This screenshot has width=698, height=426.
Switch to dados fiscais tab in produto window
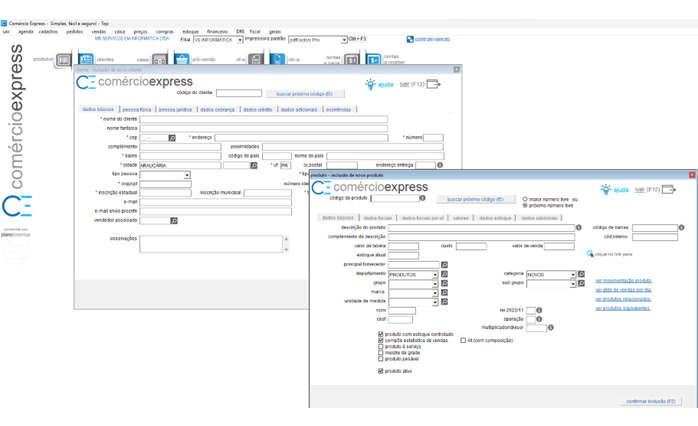(377, 218)
